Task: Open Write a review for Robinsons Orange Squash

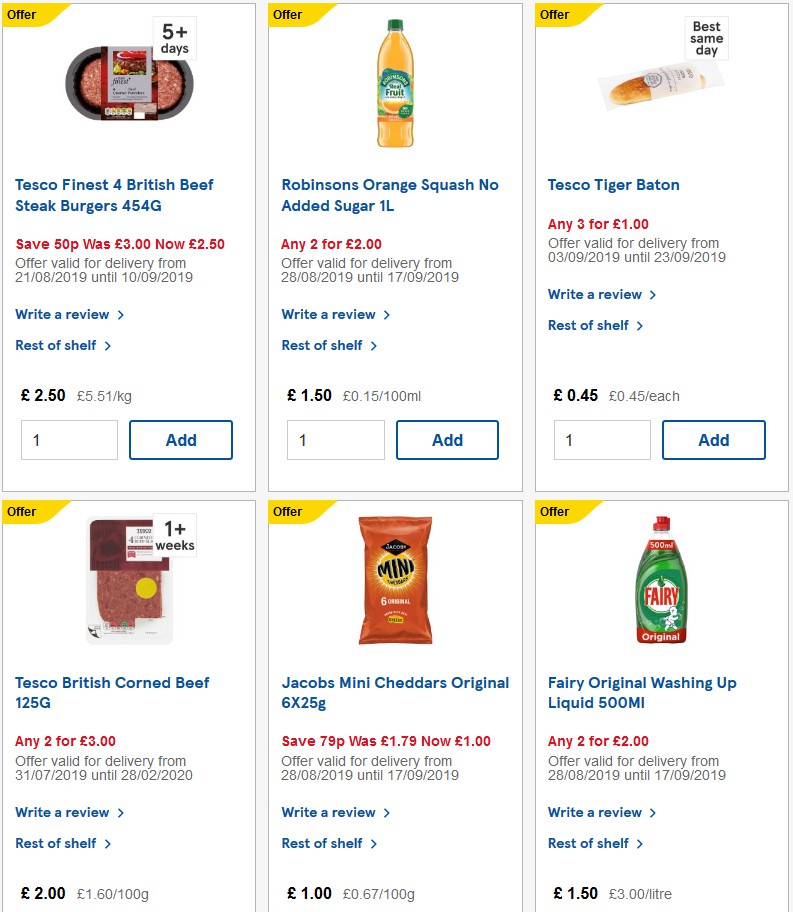Action: tap(329, 314)
